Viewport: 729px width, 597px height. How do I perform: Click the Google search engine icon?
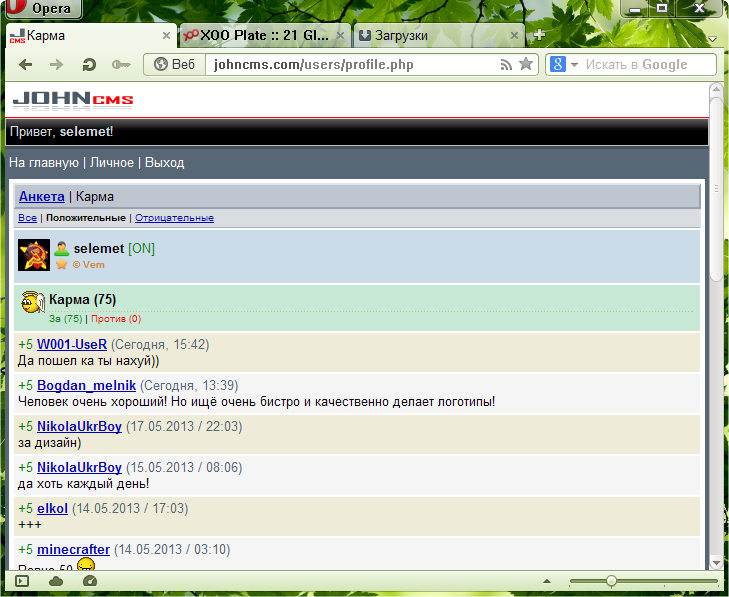557,64
